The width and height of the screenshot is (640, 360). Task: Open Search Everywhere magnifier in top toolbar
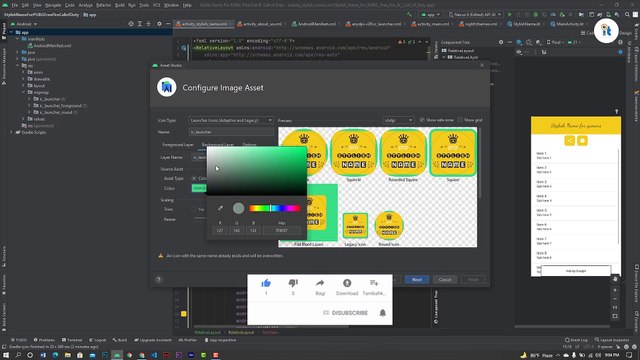(627, 14)
